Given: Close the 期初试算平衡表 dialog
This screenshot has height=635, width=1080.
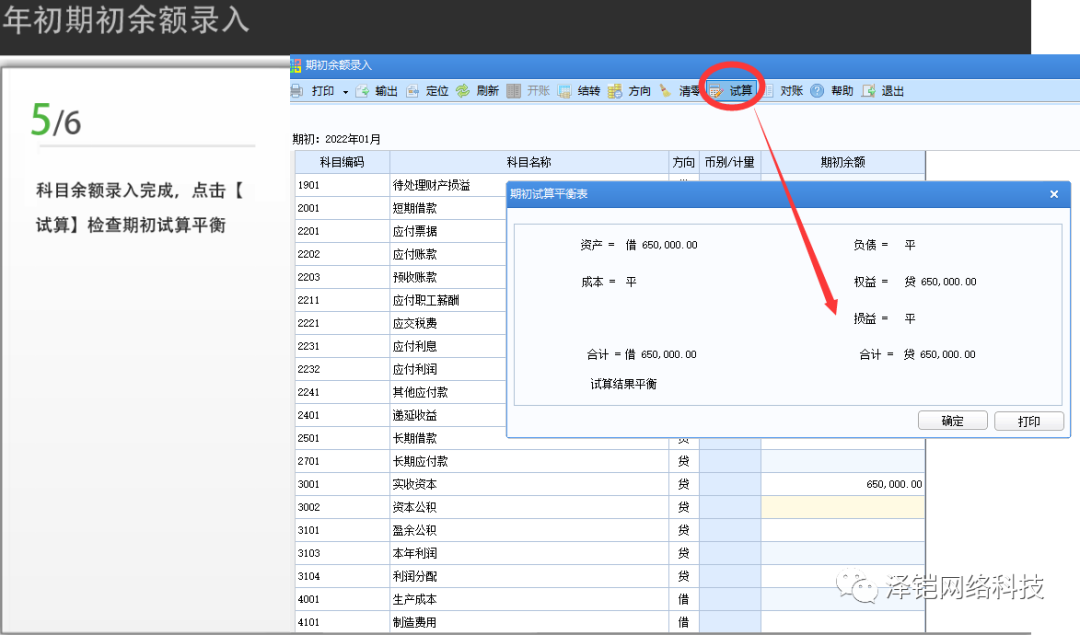Looking at the screenshot, I should click(x=1053, y=194).
